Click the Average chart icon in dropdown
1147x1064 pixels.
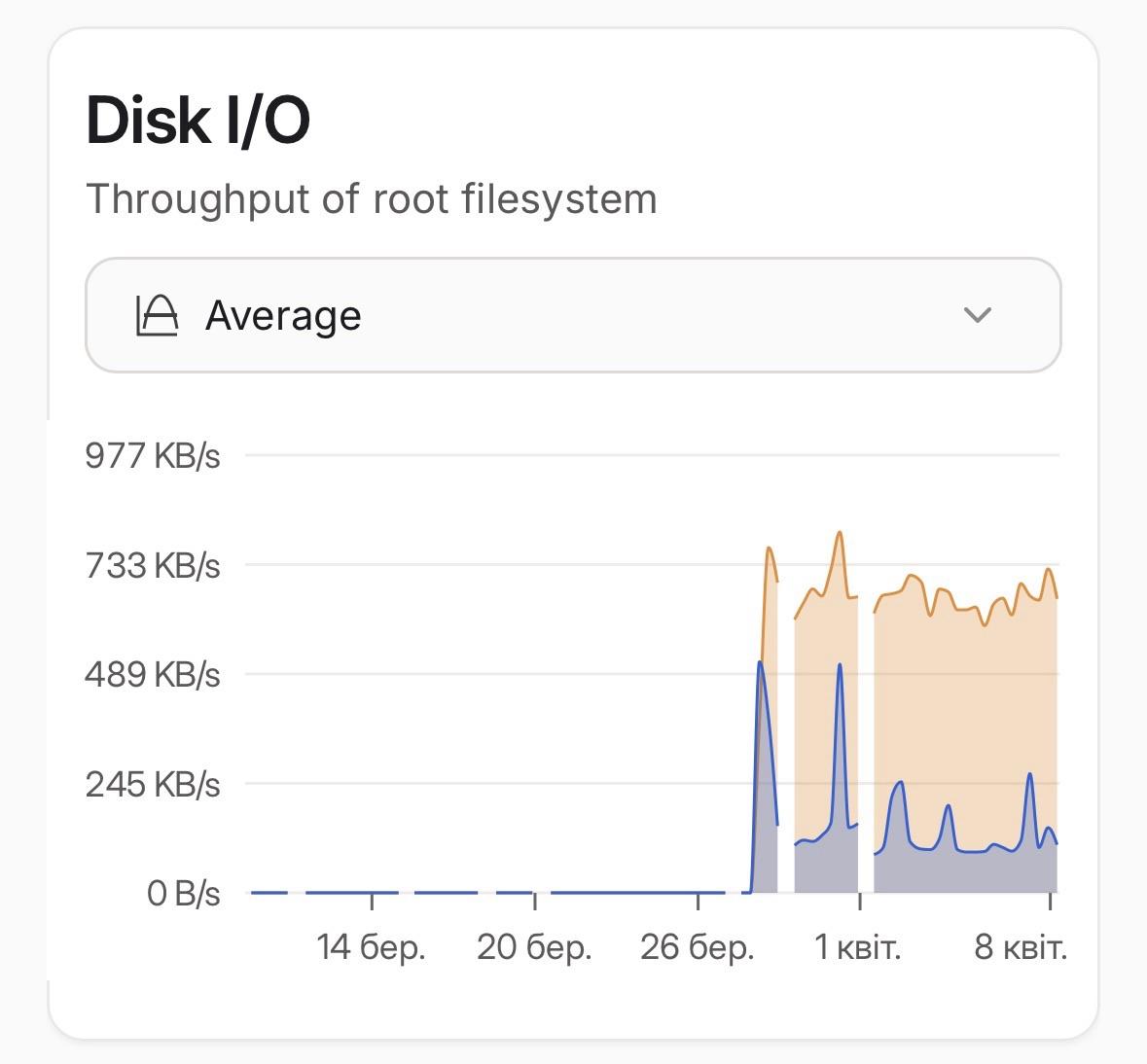point(157,315)
